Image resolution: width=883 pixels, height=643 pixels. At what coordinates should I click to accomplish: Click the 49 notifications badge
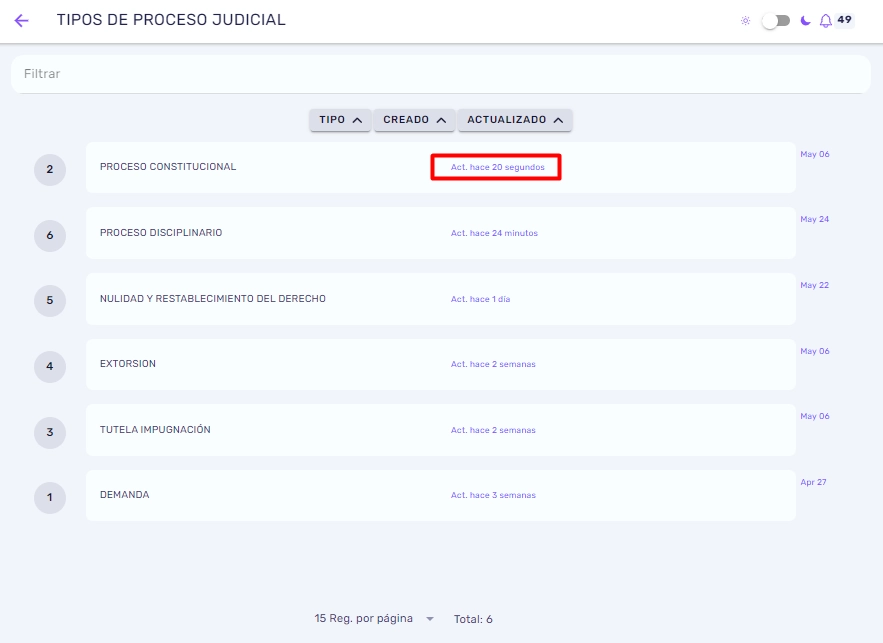click(x=844, y=20)
